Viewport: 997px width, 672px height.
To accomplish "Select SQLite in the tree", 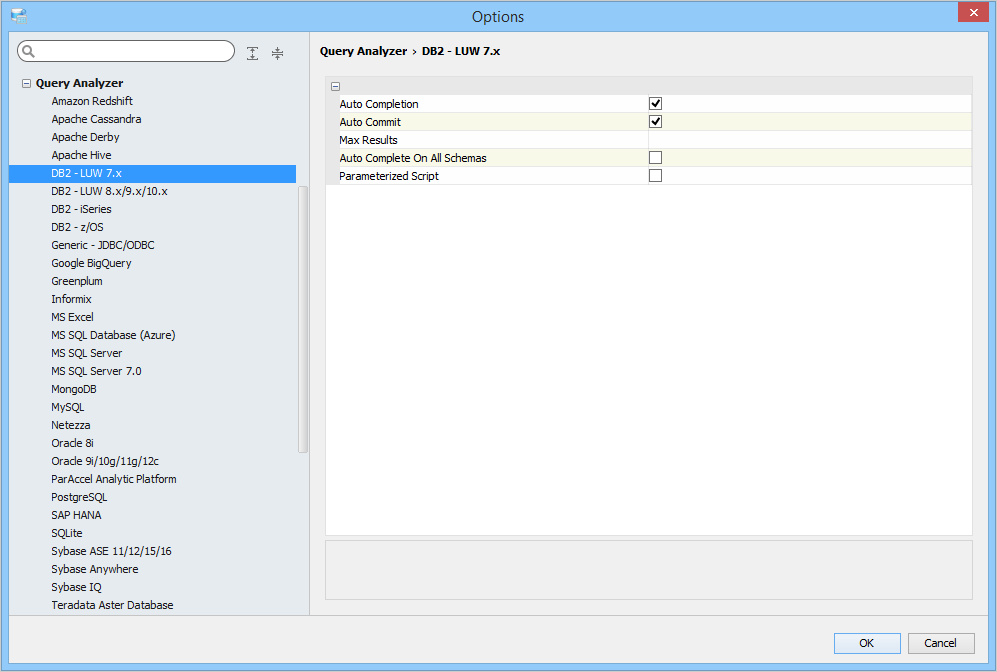I will [67, 533].
